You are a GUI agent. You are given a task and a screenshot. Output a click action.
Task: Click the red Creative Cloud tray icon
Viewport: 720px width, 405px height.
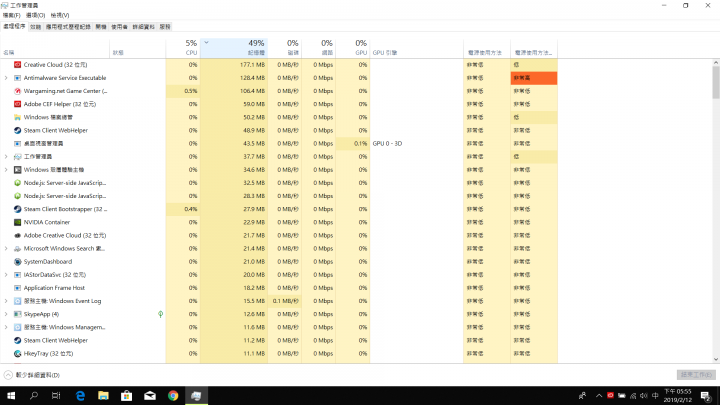tap(610, 395)
